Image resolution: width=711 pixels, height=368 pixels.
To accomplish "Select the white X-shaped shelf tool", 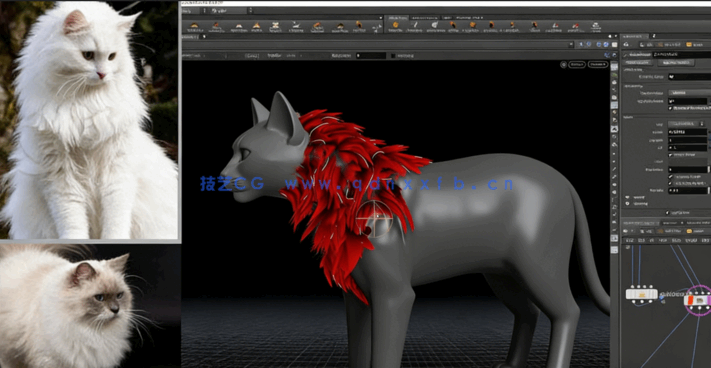I will [275, 26].
